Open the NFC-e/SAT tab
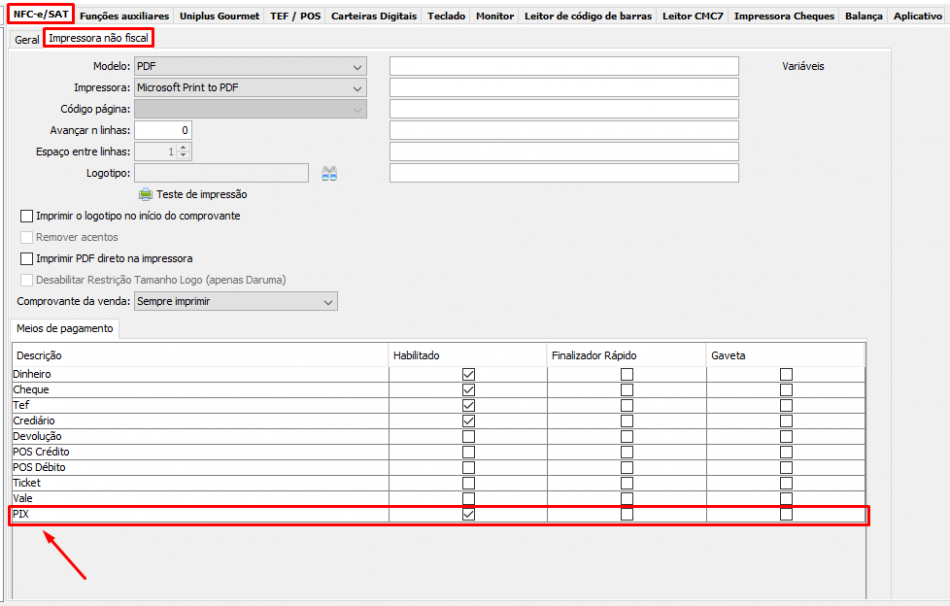The width and height of the screenshot is (950, 606). [41, 14]
